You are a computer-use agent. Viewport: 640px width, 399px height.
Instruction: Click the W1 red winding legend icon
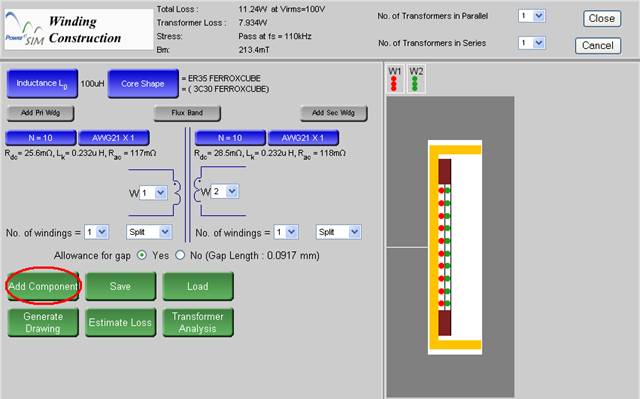tap(395, 79)
